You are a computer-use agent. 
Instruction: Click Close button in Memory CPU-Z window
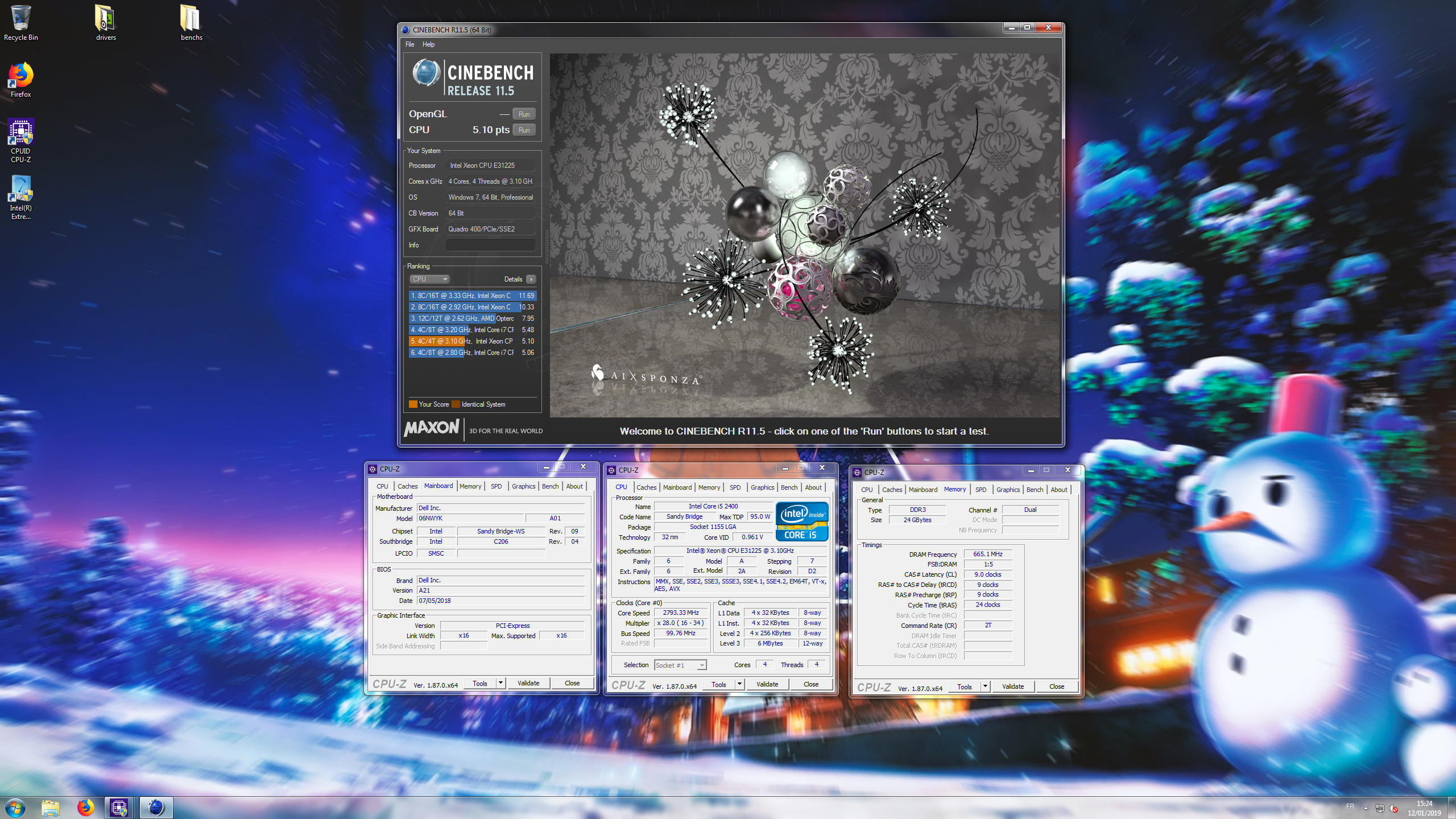1057,687
